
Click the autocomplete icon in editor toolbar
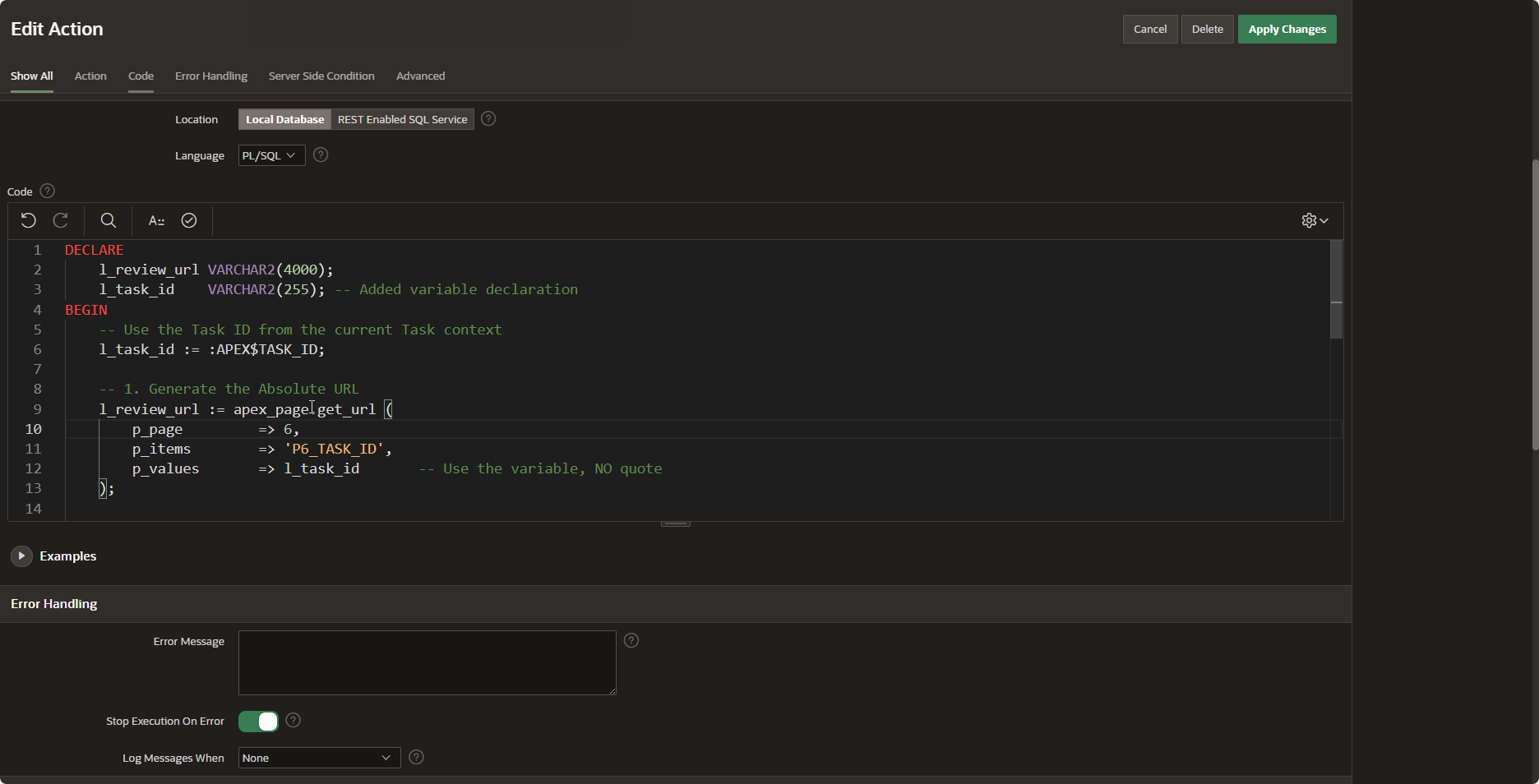click(x=156, y=220)
